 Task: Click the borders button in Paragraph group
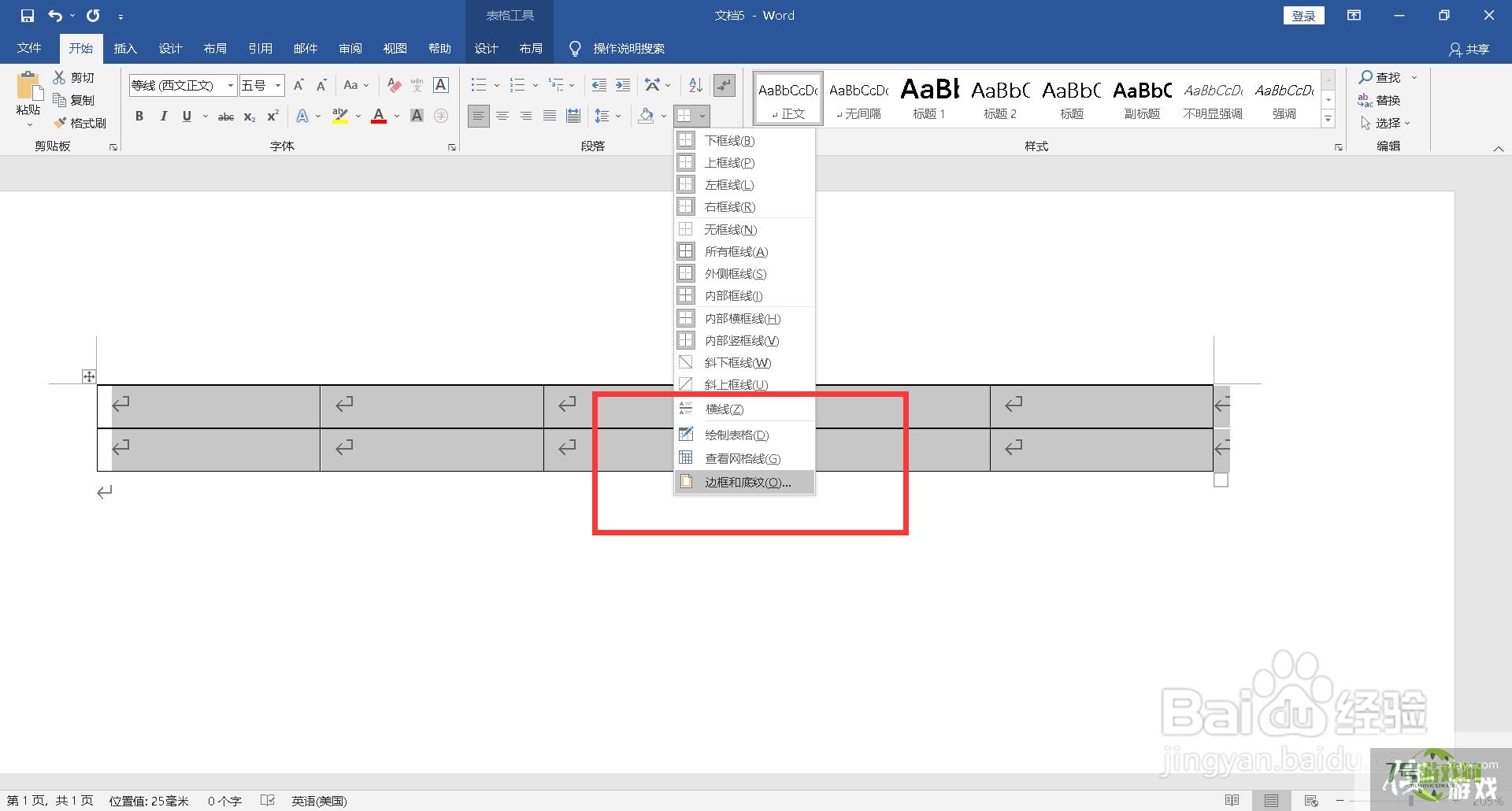coord(685,117)
